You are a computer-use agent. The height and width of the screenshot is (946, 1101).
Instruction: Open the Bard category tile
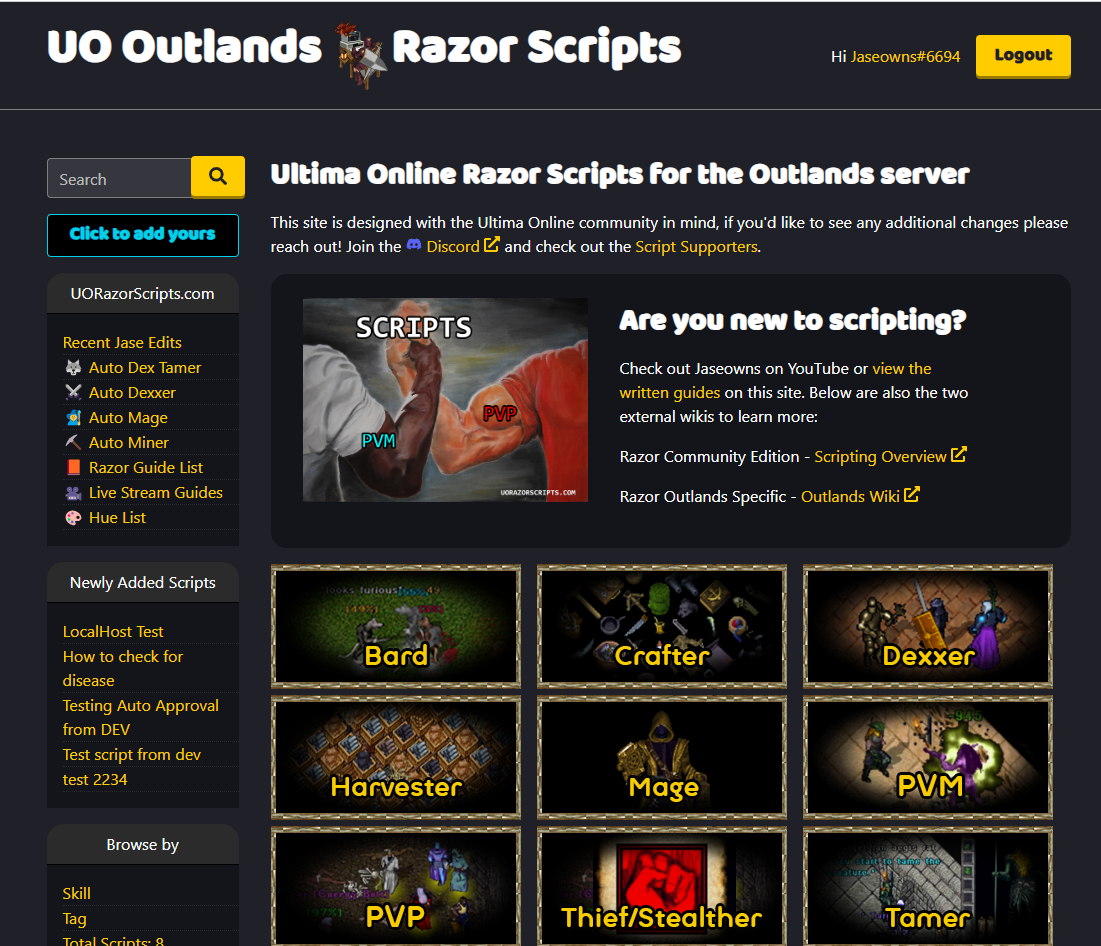click(396, 627)
